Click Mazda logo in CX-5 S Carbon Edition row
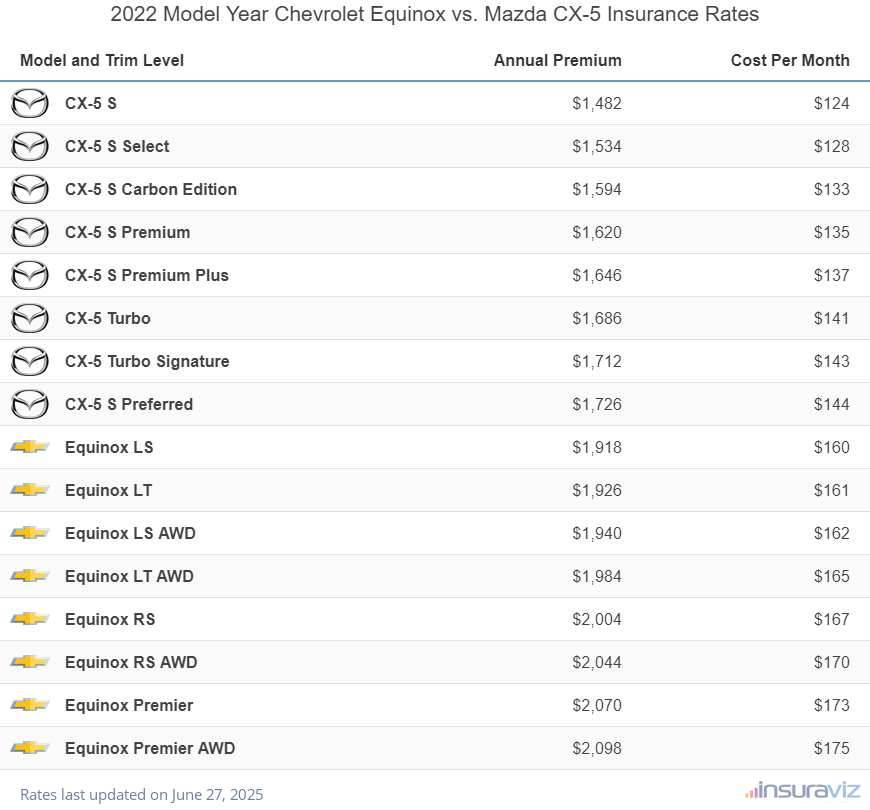Image resolution: width=870 pixels, height=810 pixels. [x=30, y=189]
